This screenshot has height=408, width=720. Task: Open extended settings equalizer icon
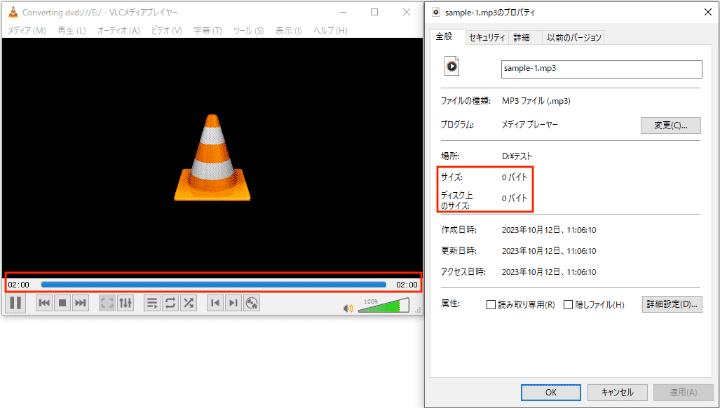(x=125, y=303)
